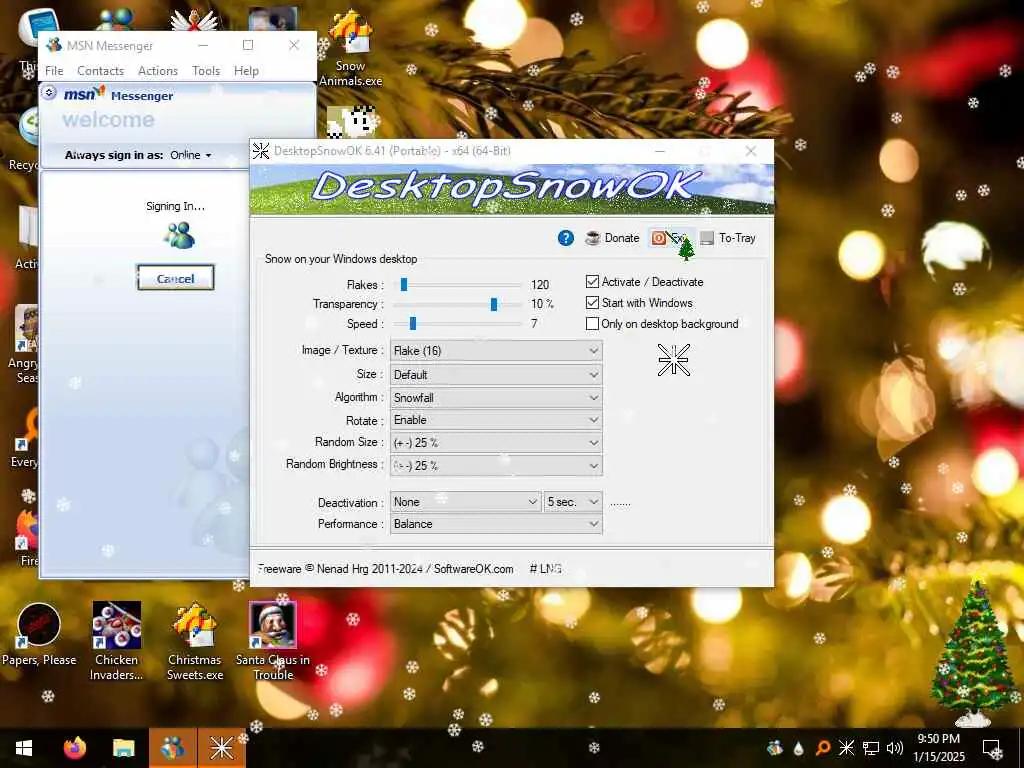
Task: Open the Snow Animals.exe desktop icon
Action: click(x=351, y=50)
